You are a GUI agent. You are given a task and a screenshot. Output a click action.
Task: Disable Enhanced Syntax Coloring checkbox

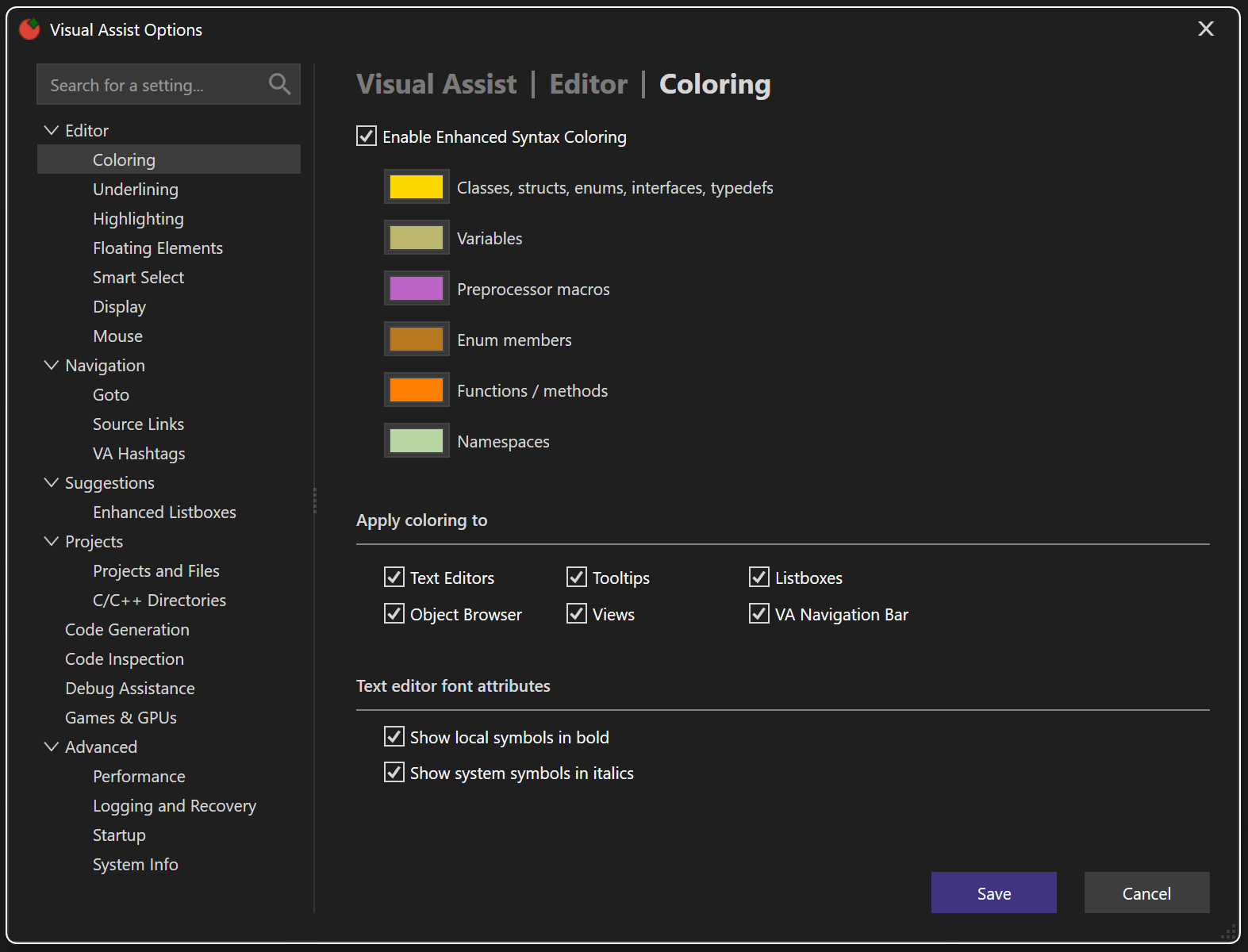(x=367, y=136)
